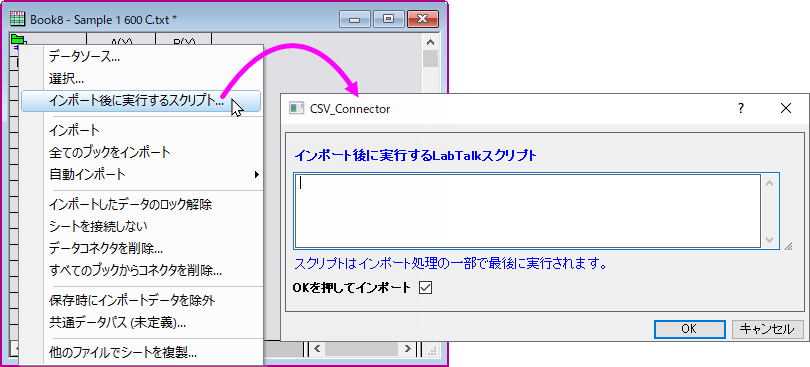Select 保存時にインポートデータを除外

coord(141,300)
